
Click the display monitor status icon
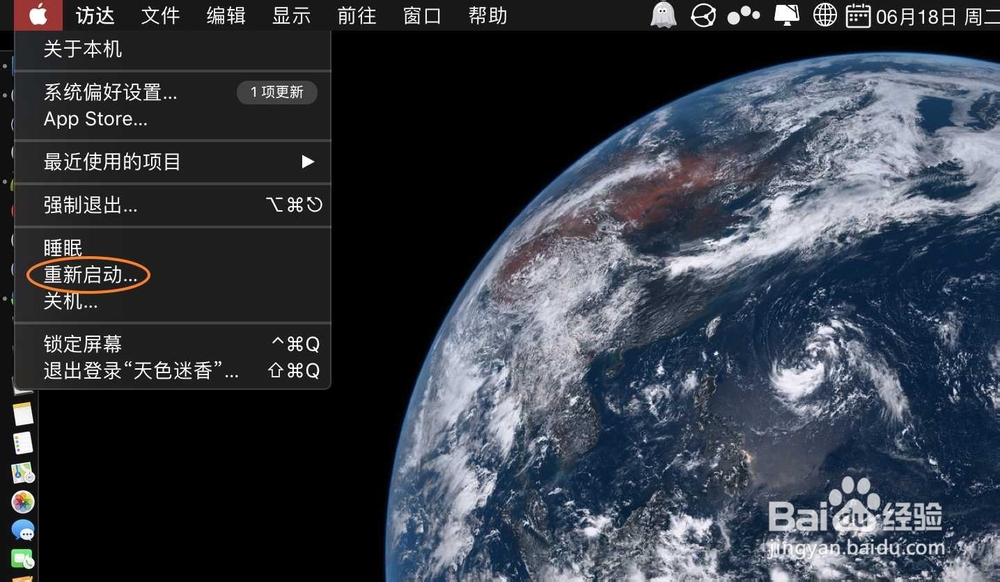coord(786,15)
